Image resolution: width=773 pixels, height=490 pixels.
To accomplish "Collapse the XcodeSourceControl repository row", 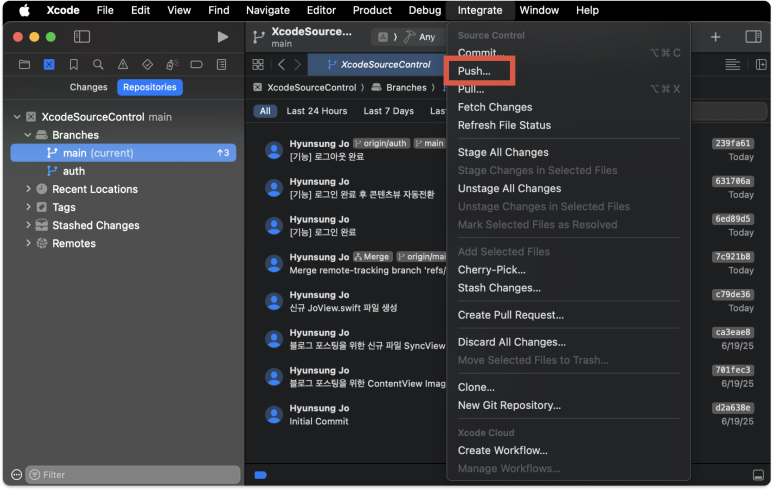I will click(x=17, y=117).
